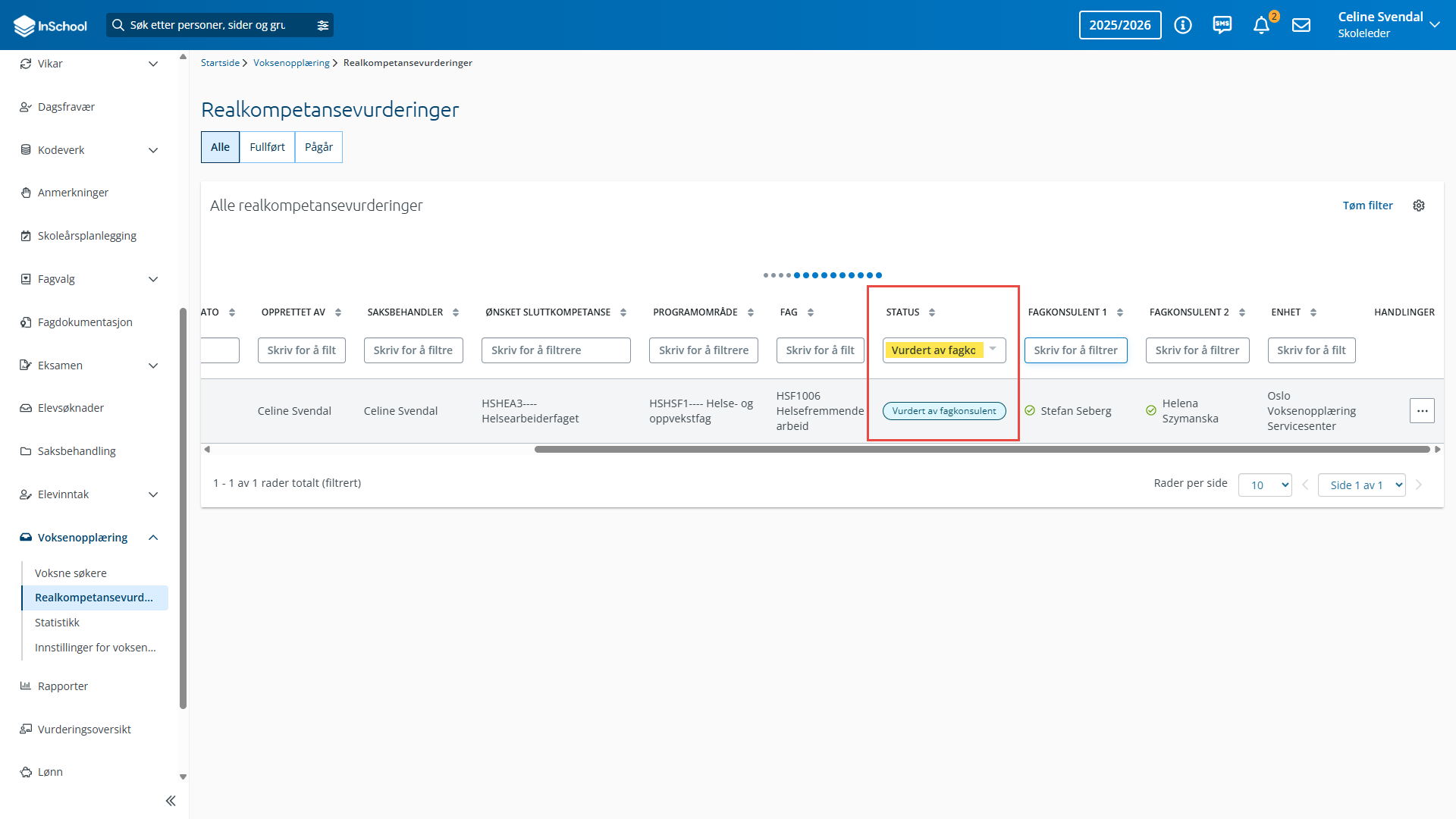
Task: Sort by Fagkonsulent 1 column
Action: [x=1120, y=312]
